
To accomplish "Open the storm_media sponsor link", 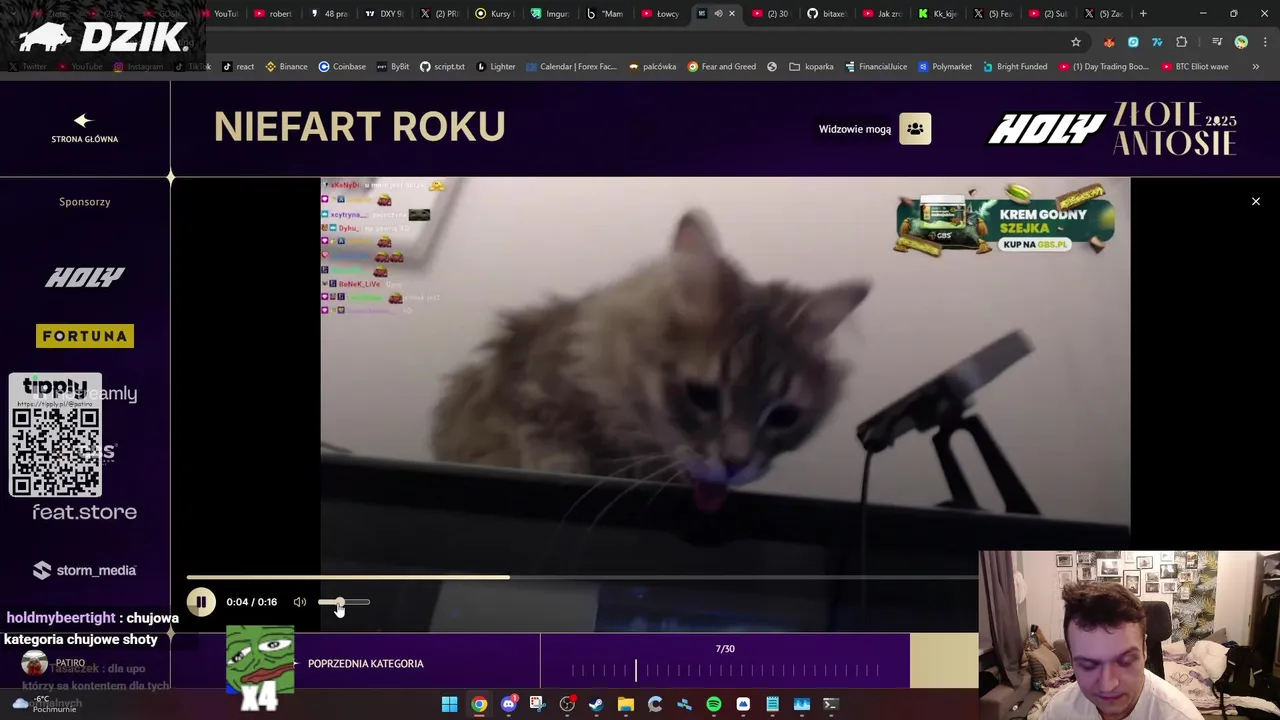I will (84, 570).
